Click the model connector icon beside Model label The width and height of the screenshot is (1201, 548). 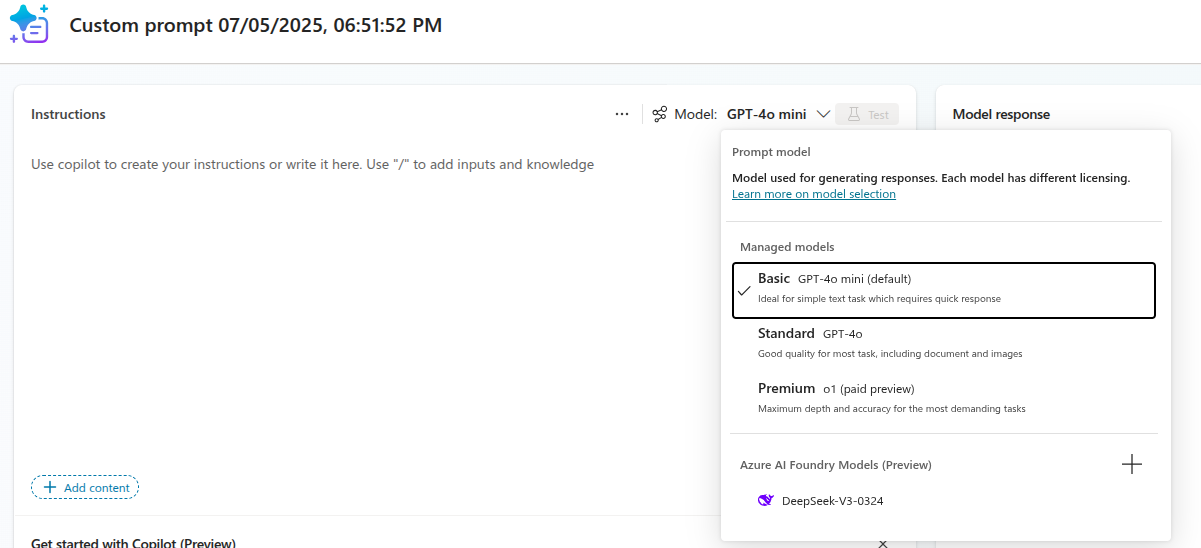point(659,114)
